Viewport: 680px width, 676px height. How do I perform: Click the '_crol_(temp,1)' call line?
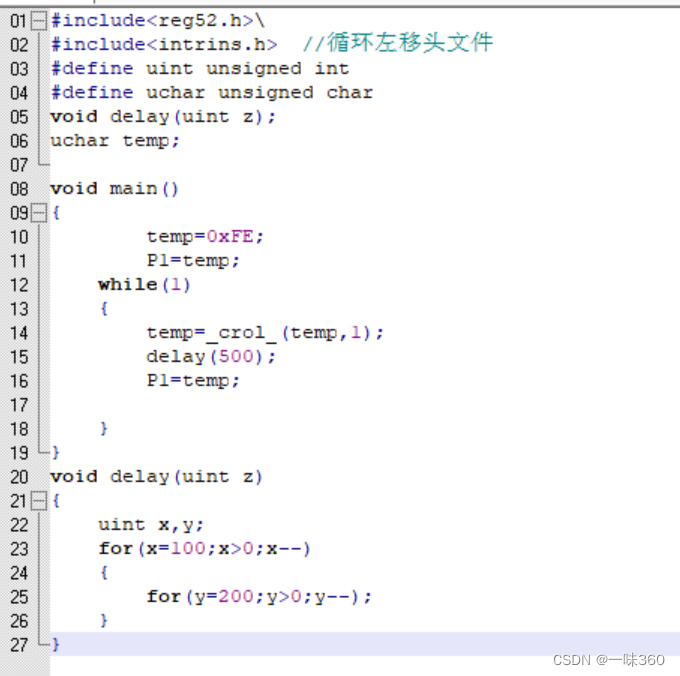[x=265, y=333]
